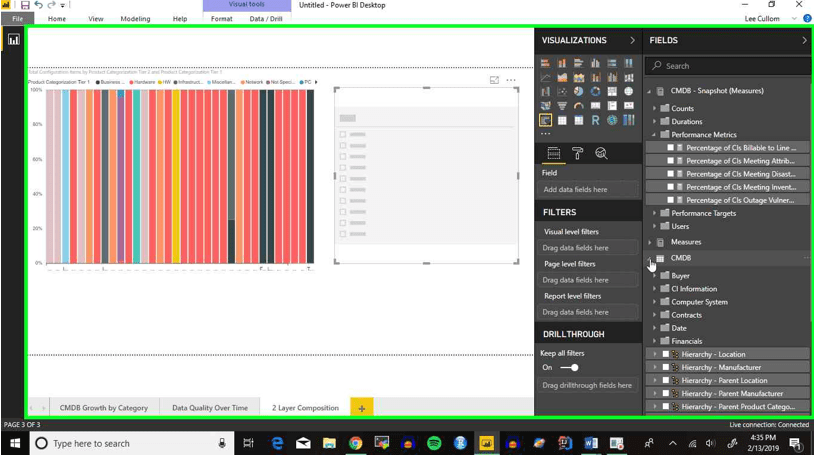Expand the Measures table
Viewport: 815px width, 456px height.
pyautogui.click(x=650, y=242)
